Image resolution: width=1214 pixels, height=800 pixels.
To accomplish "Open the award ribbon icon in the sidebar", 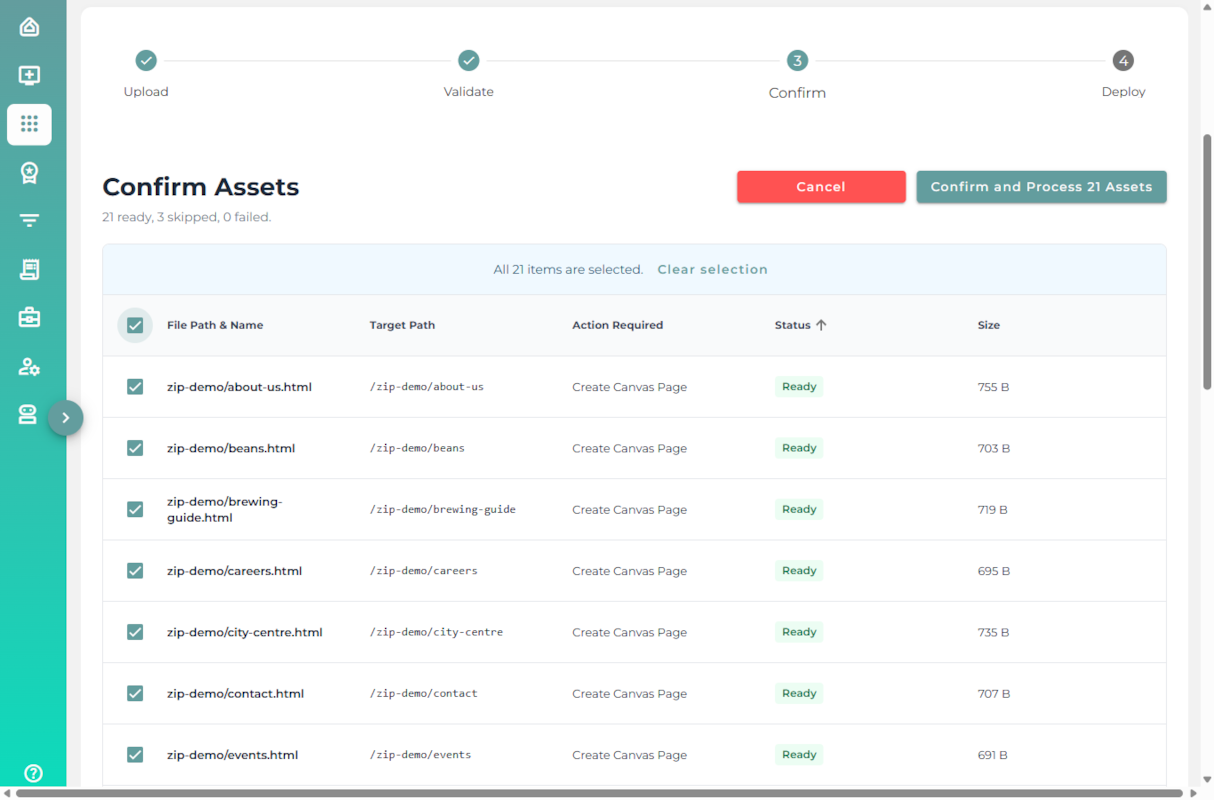I will (29, 173).
